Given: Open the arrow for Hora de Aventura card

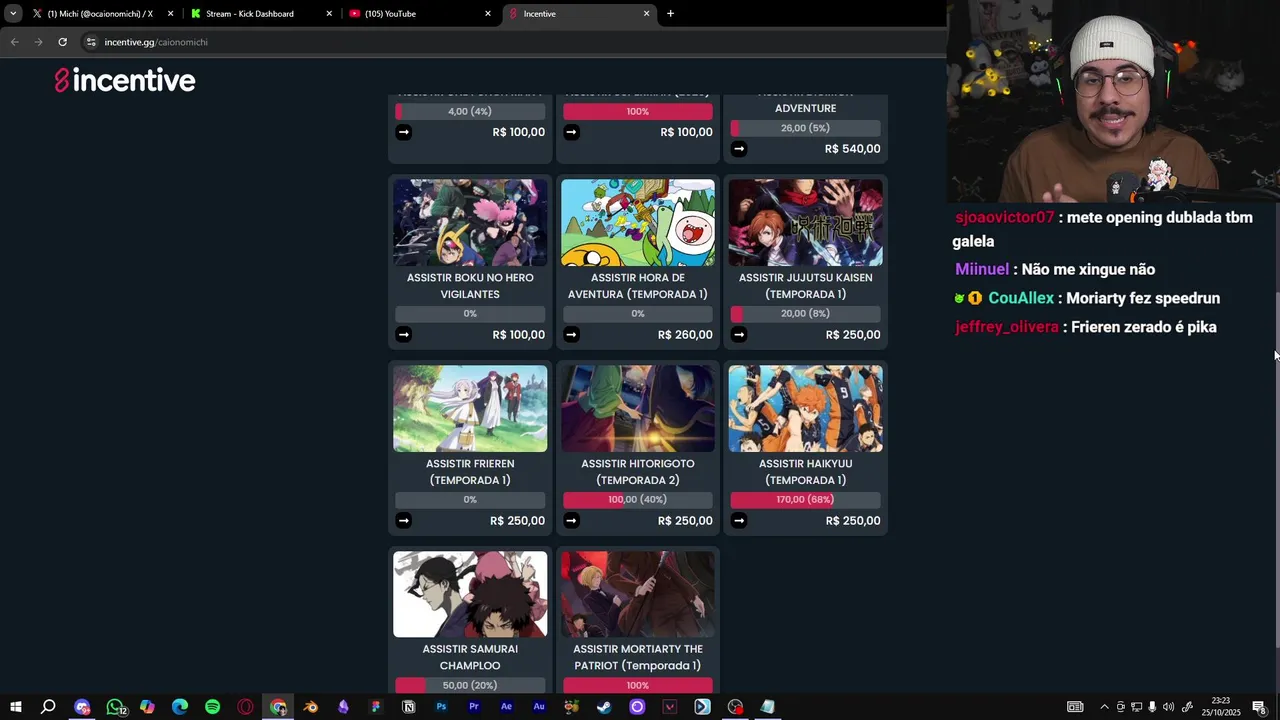Looking at the screenshot, I should [571, 335].
